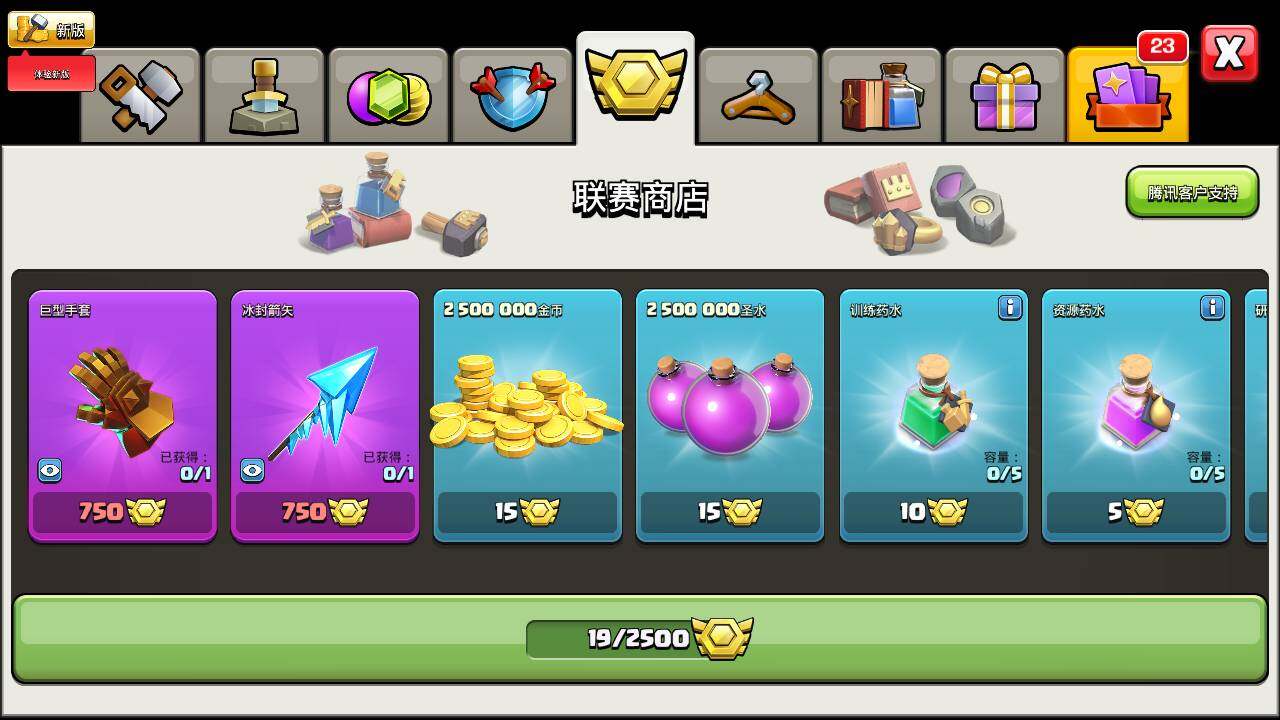This screenshot has height=720, width=1280.
Task: Switch to the books and potions tab
Action: point(882,96)
